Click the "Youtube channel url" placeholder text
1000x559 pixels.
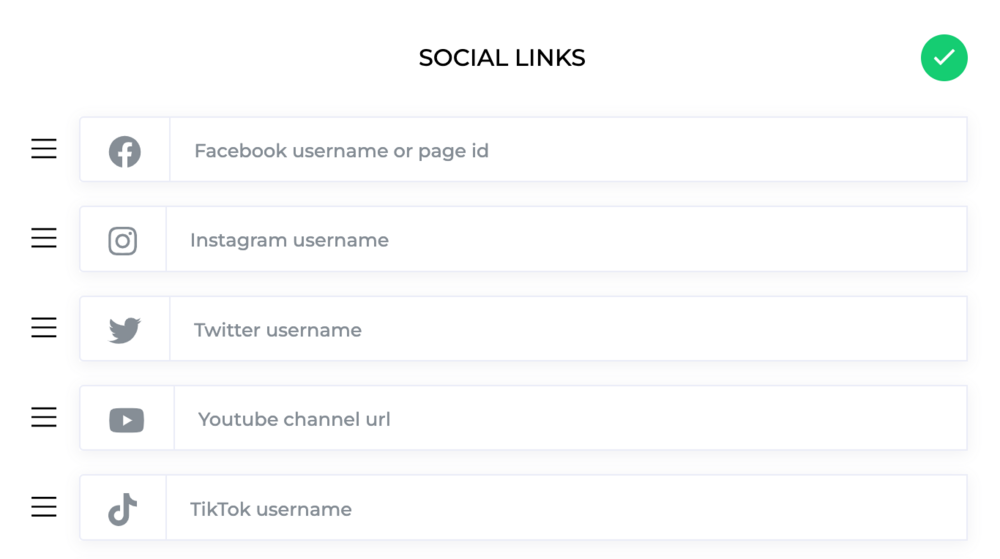click(x=294, y=419)
